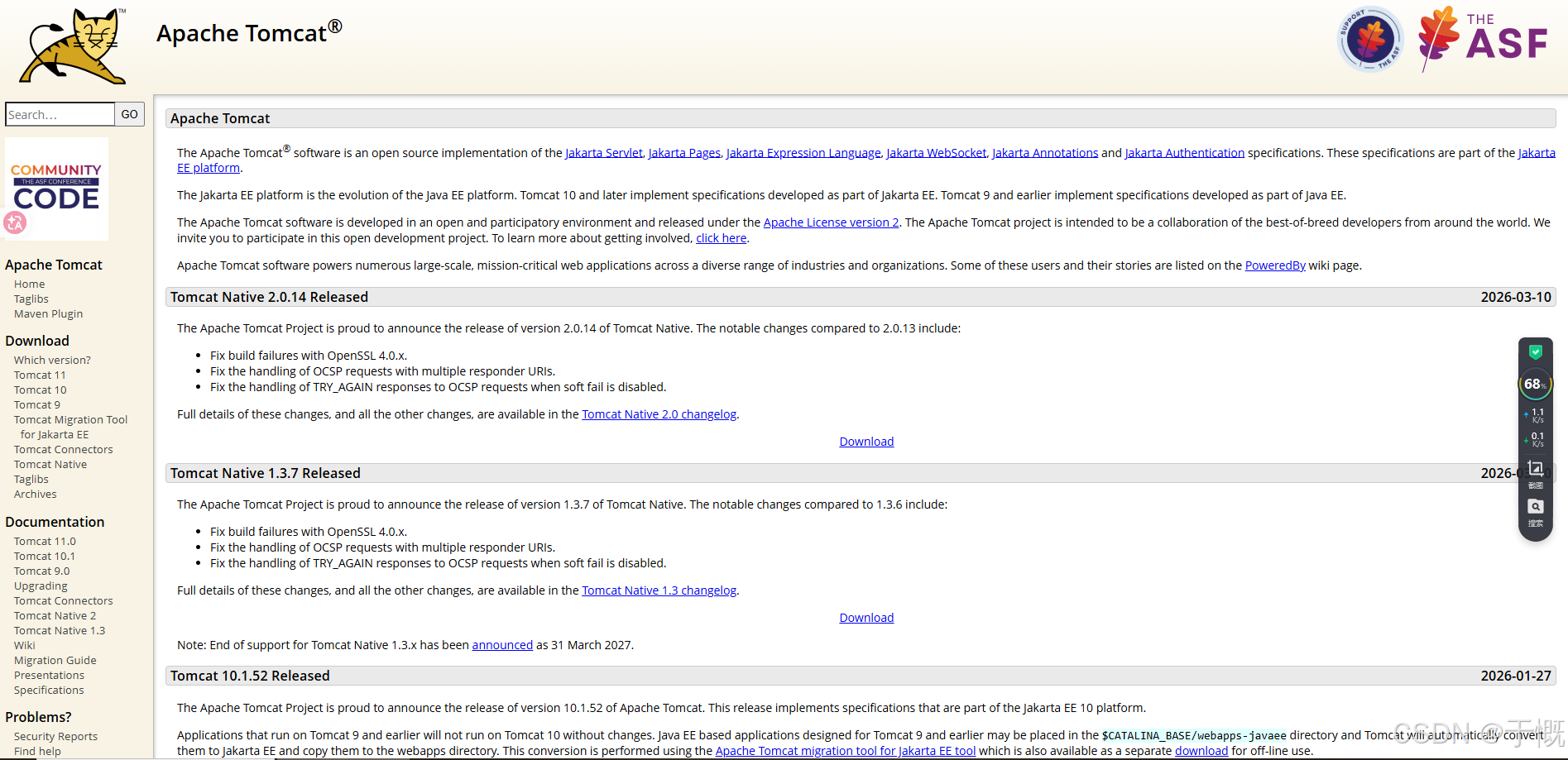Open Tomcat Native 1.3 documentation
1568x760 pixels.
point(60,630)
